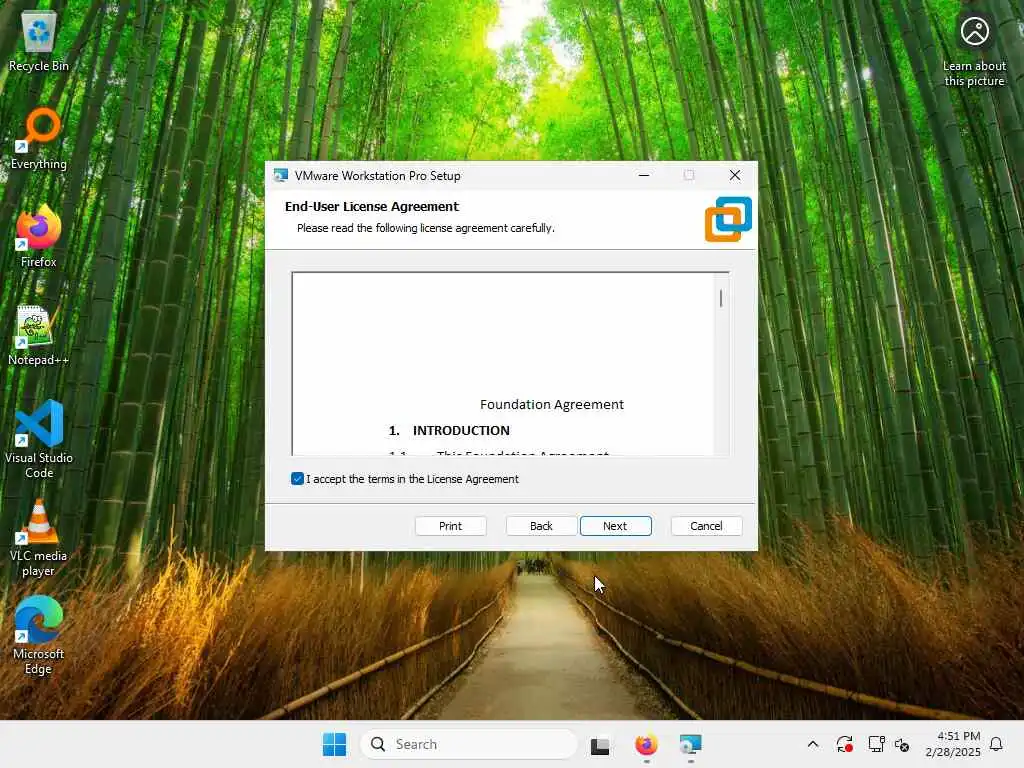Select the Visual Studio Code desktop shortcut
Image resolution: width=1024 pixels, height=768 pixels.
coord(39,439)
